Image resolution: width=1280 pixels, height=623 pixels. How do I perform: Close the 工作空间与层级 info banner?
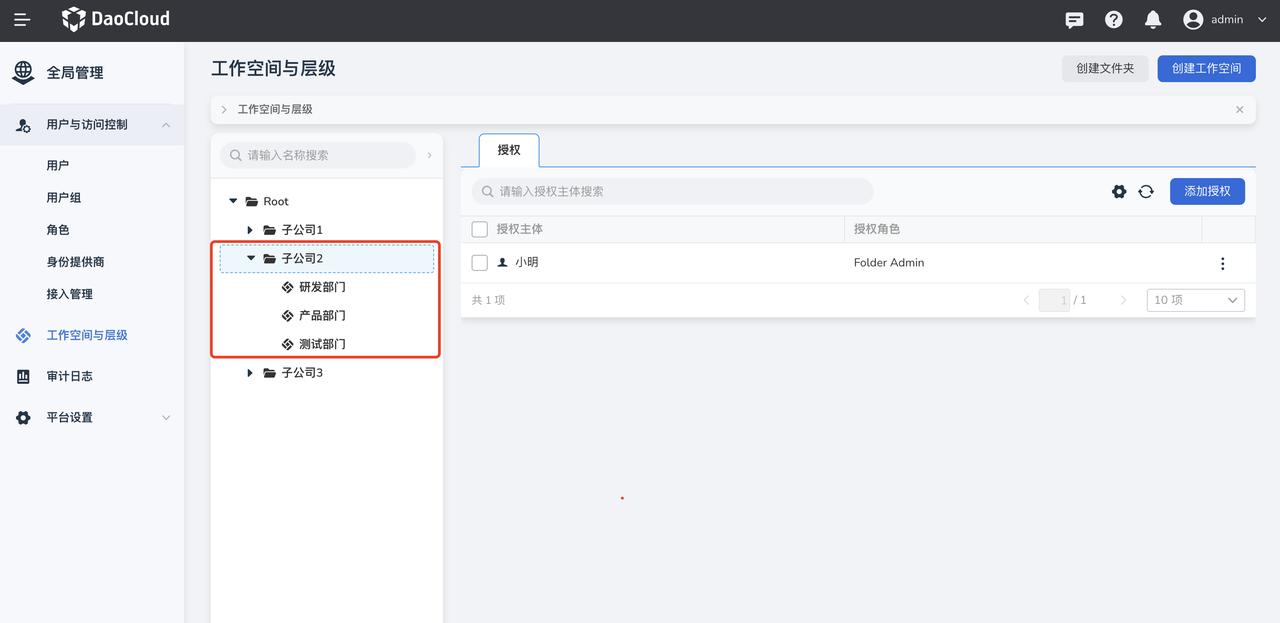[1240, 109]
